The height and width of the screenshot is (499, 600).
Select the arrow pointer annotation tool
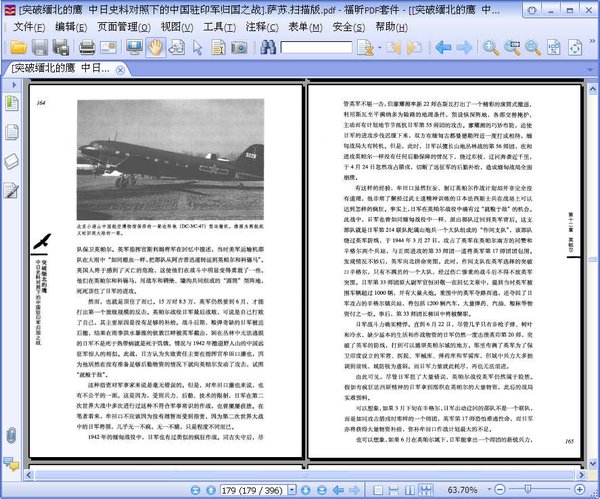pyautogui.click(x=197, y=48)
